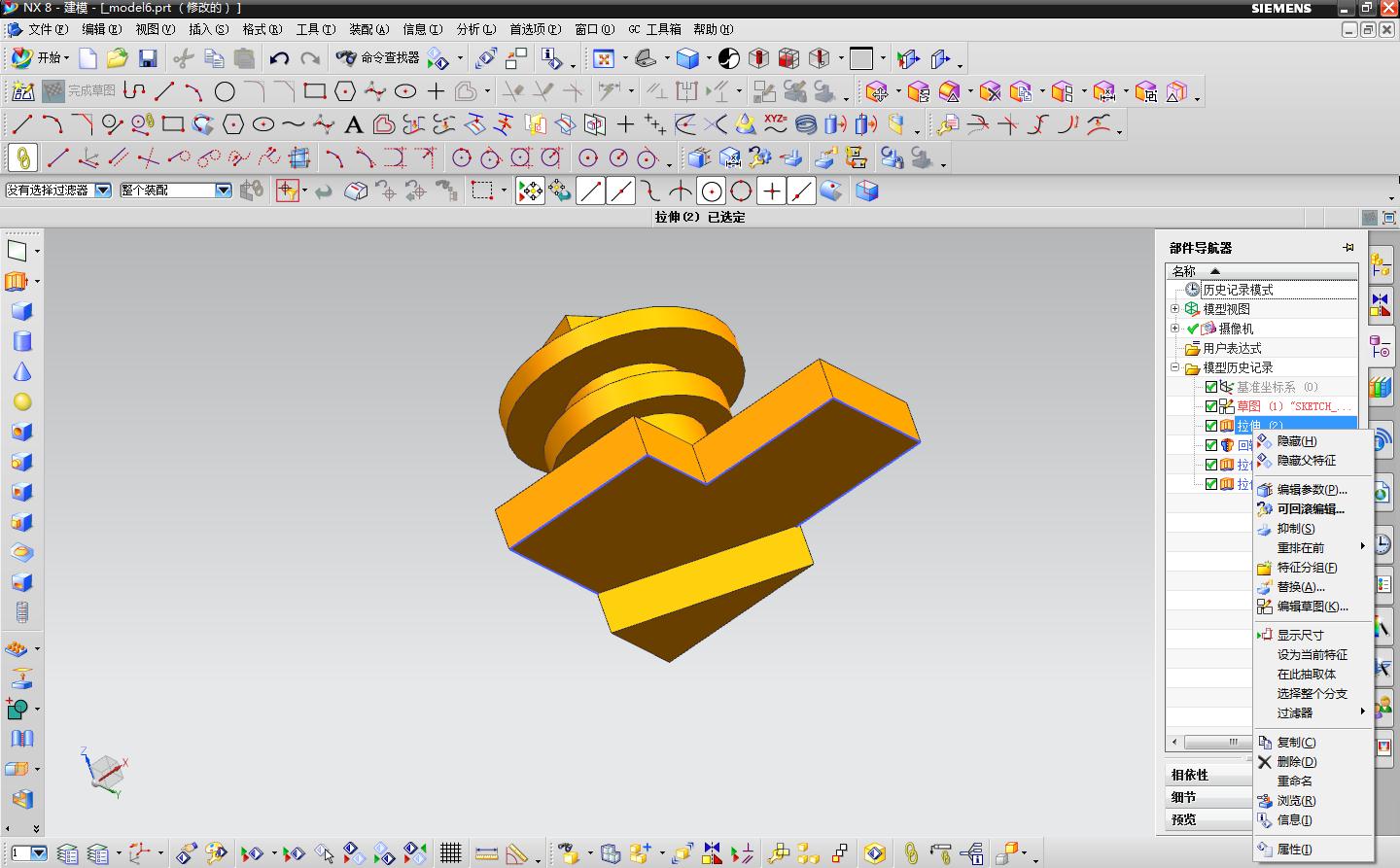Screen dimensions: 1400x868
Task: Save the part with the floppy icon
Action: point(148,58)
